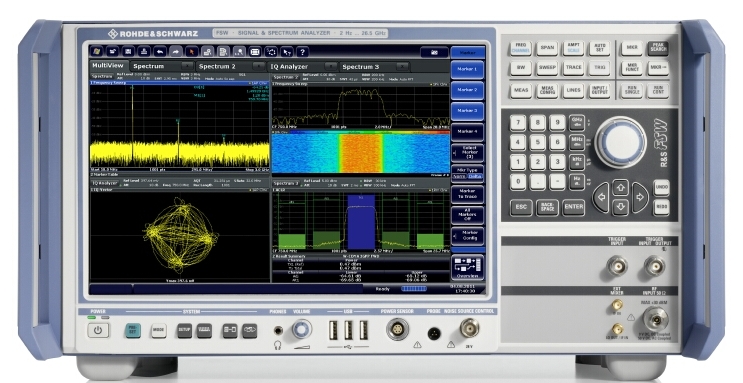This screenshot has width=743, height=383.
Task: Activate the orange selection pointer tool
Action: coord(191,52)
